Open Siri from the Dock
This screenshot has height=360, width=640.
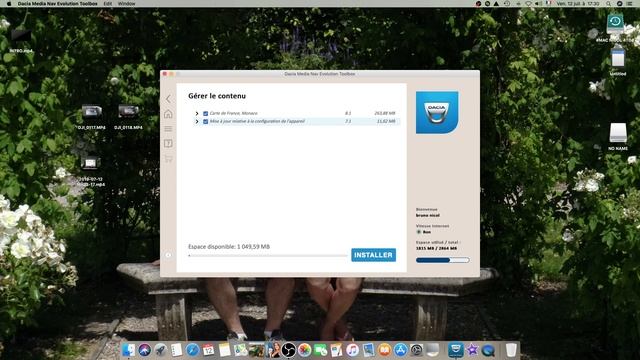tap(144, 350)
